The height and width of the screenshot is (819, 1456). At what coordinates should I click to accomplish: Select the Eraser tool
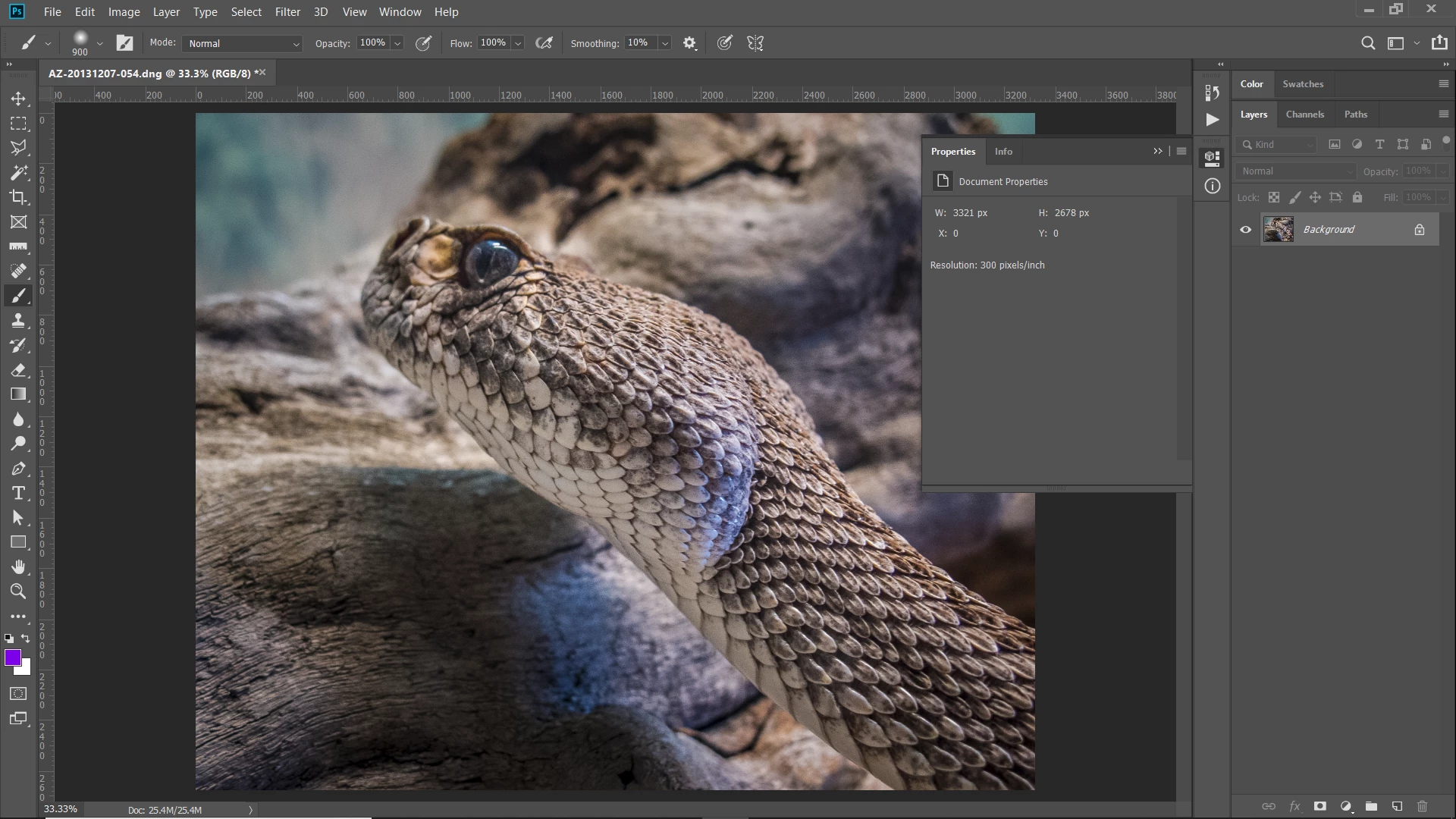pyautogui.click(x=18, y=370)
